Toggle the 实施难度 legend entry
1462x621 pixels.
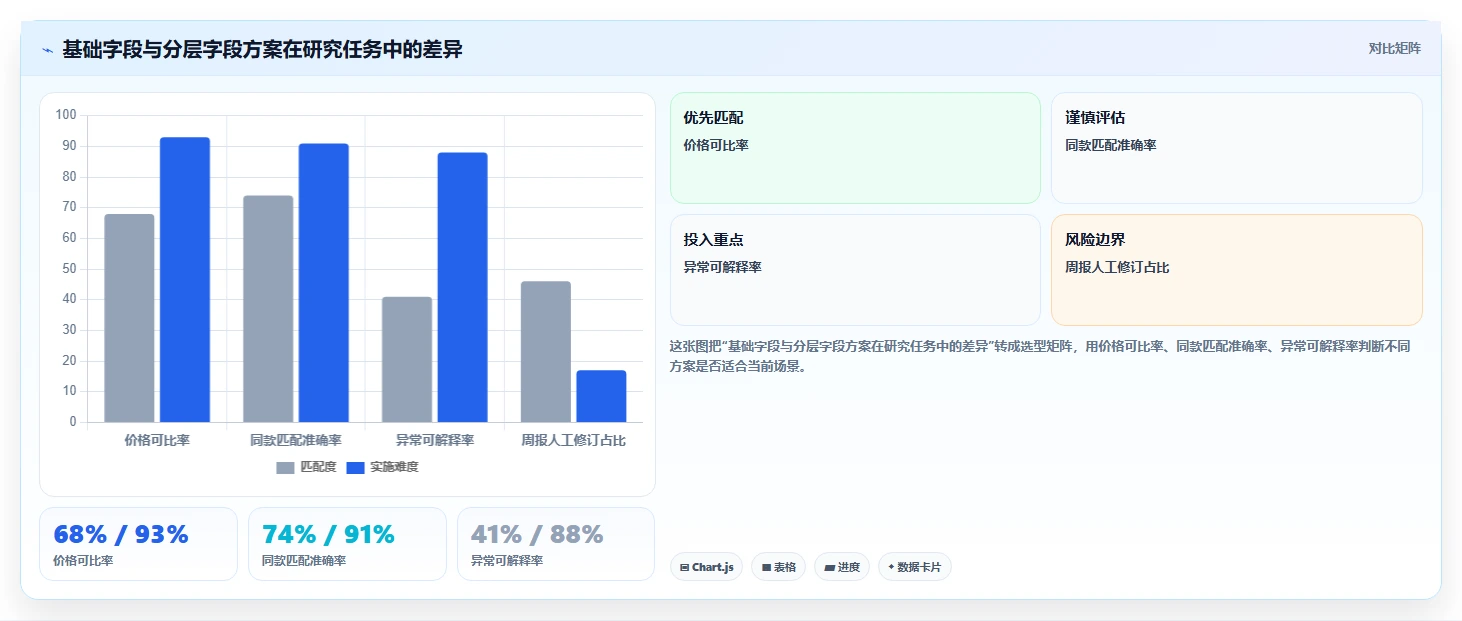382,467
